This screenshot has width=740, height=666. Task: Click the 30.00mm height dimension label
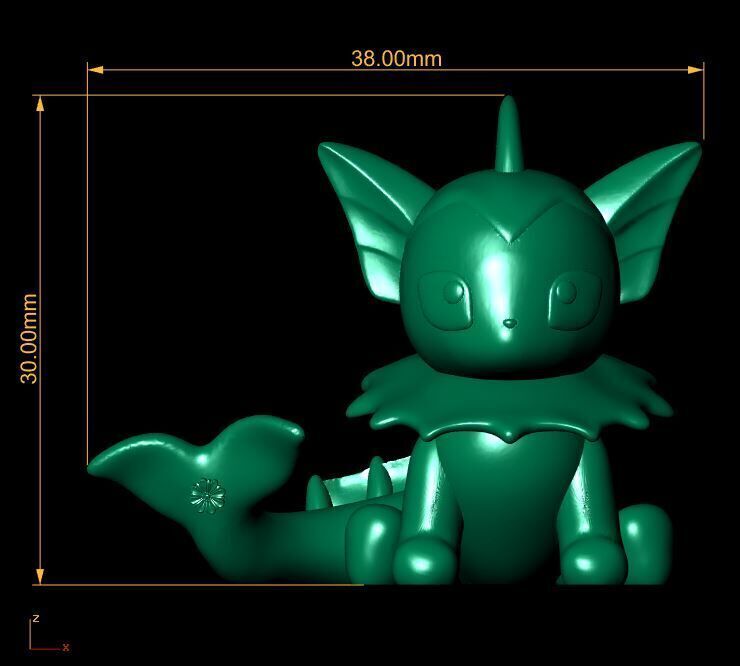point(29,338)
